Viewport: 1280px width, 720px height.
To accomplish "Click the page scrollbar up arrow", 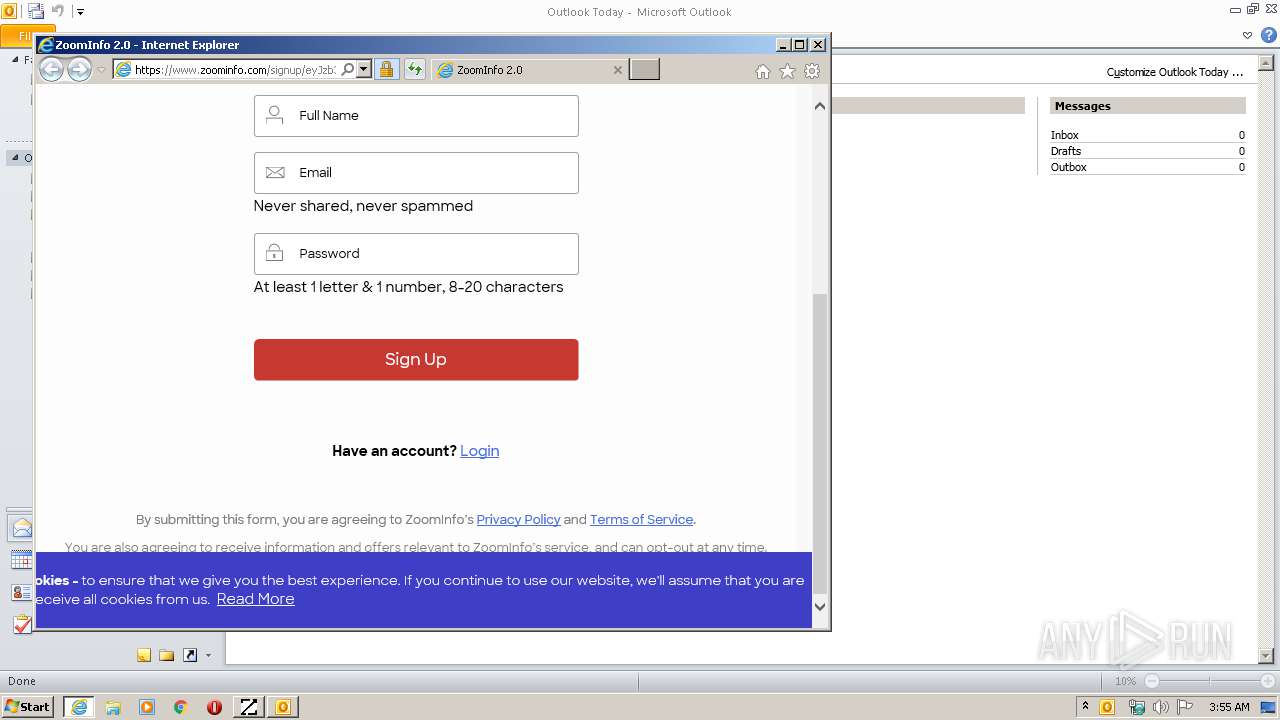I will pos(820,106).
